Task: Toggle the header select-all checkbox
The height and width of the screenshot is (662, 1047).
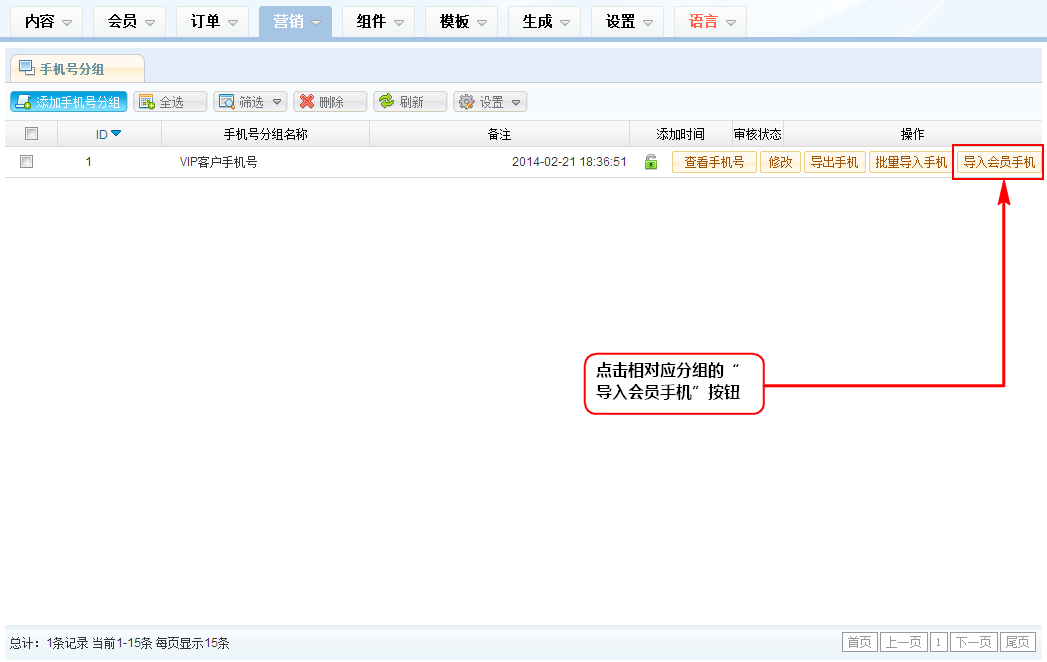Action: [31, 134]
